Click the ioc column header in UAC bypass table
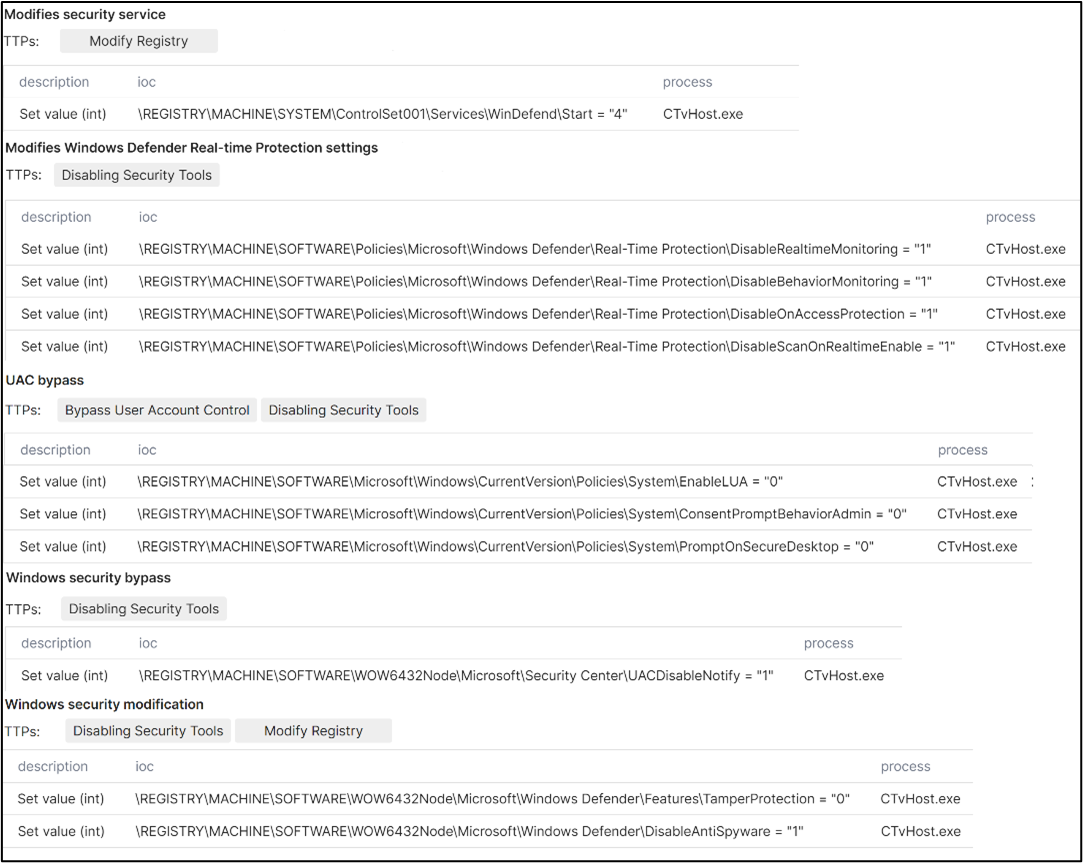The width and height of the screenshot is (1083, 863). coord(147,450)
